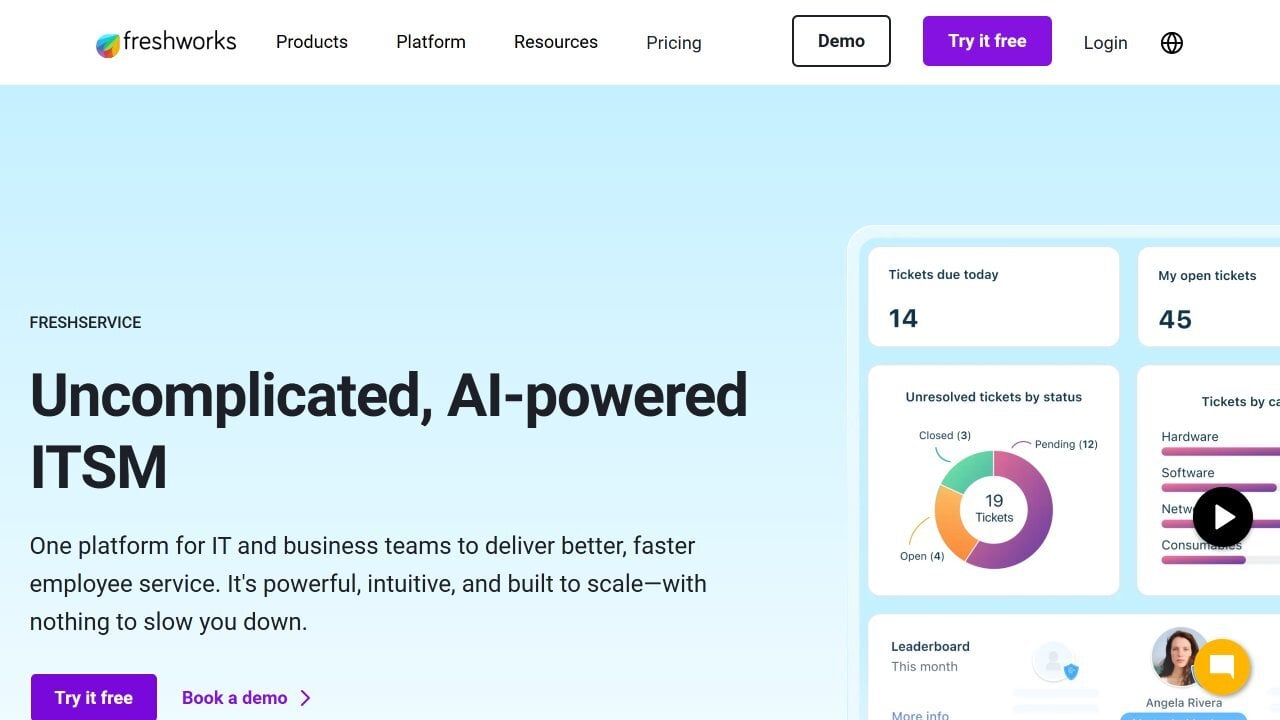Open More info in the Leaderboard widget
The image size is (1280, 720).
click(920, 715)
